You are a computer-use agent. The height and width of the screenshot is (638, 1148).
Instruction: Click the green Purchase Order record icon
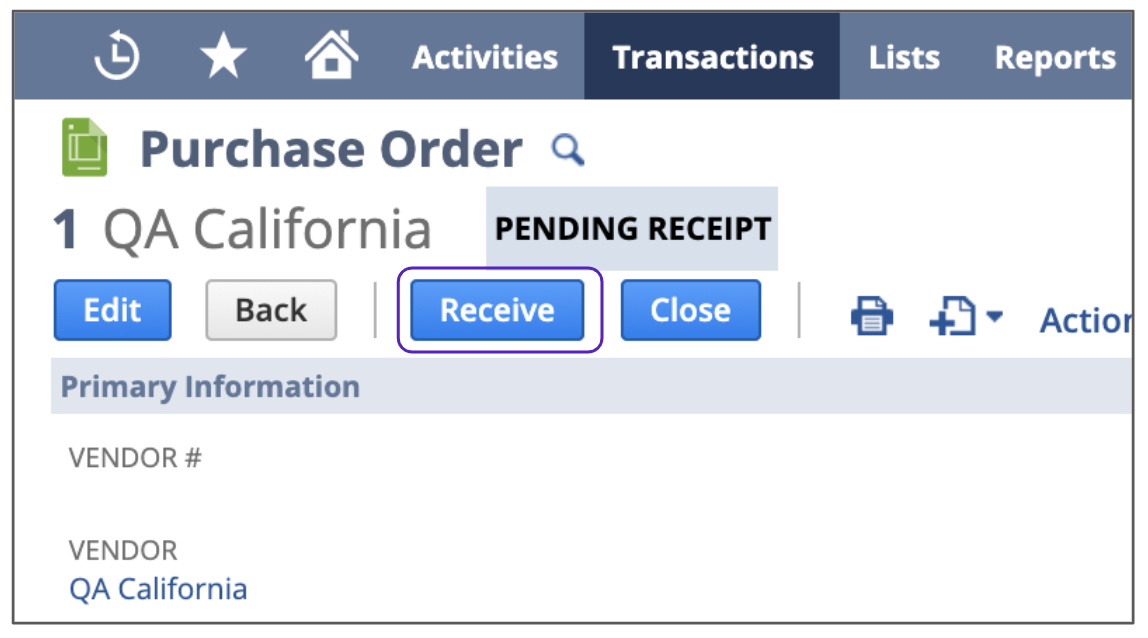84,148
